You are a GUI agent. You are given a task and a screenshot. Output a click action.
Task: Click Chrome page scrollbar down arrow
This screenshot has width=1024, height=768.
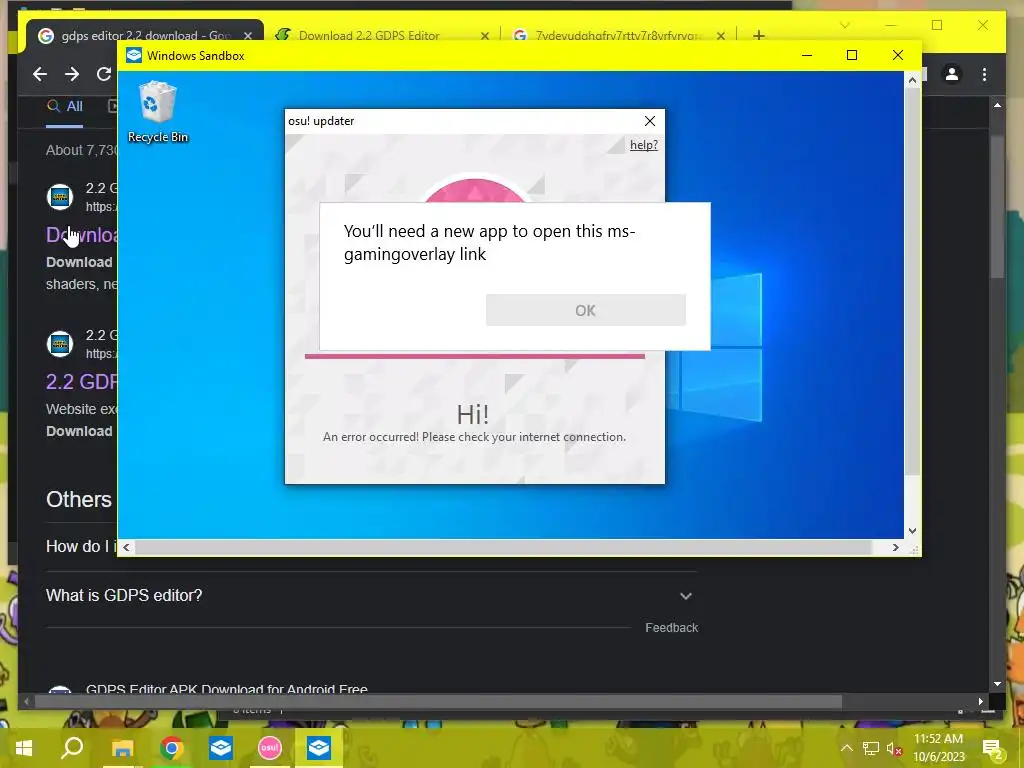997,684
